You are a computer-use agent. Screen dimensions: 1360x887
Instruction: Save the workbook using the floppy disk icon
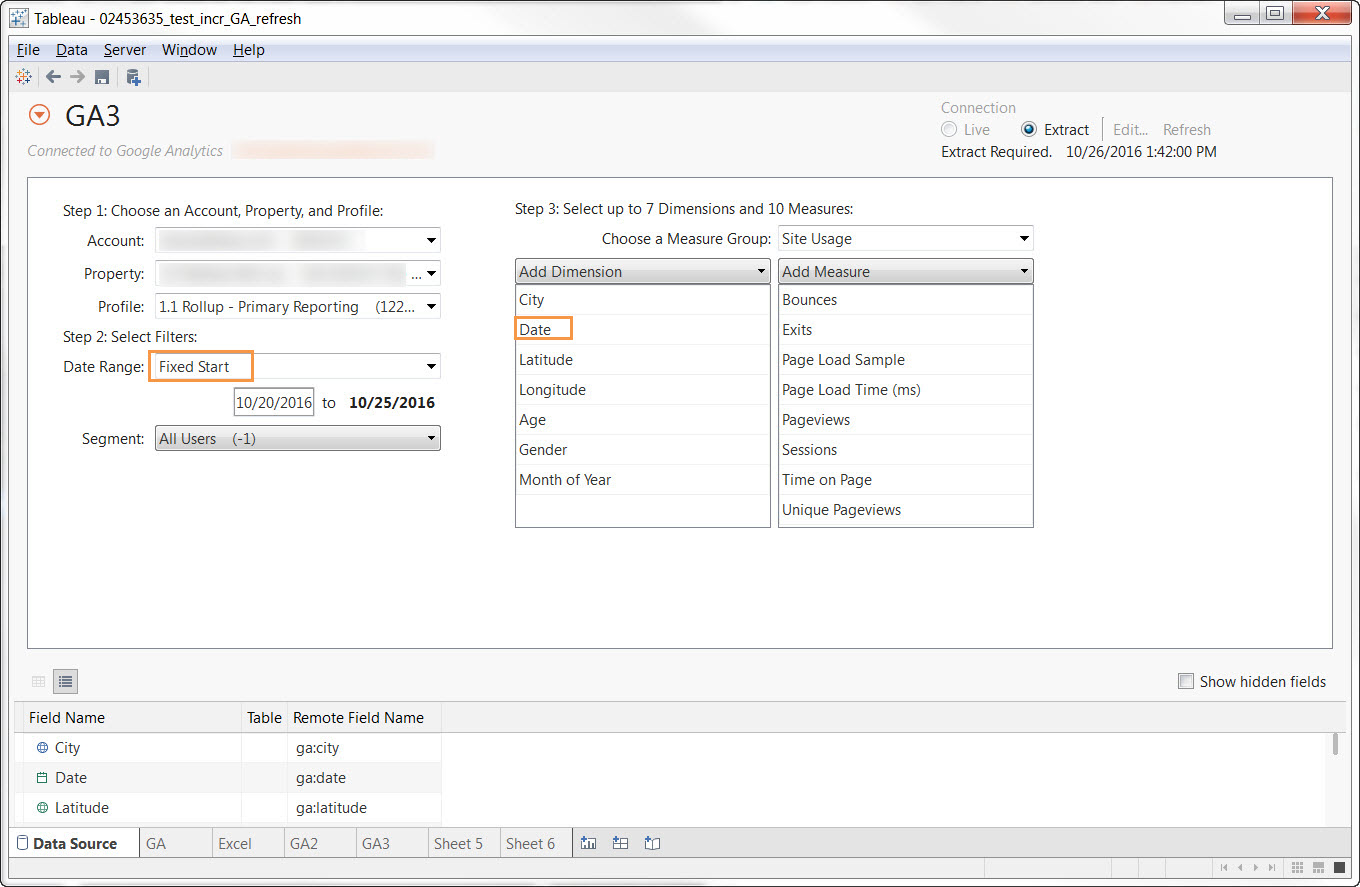101,77
